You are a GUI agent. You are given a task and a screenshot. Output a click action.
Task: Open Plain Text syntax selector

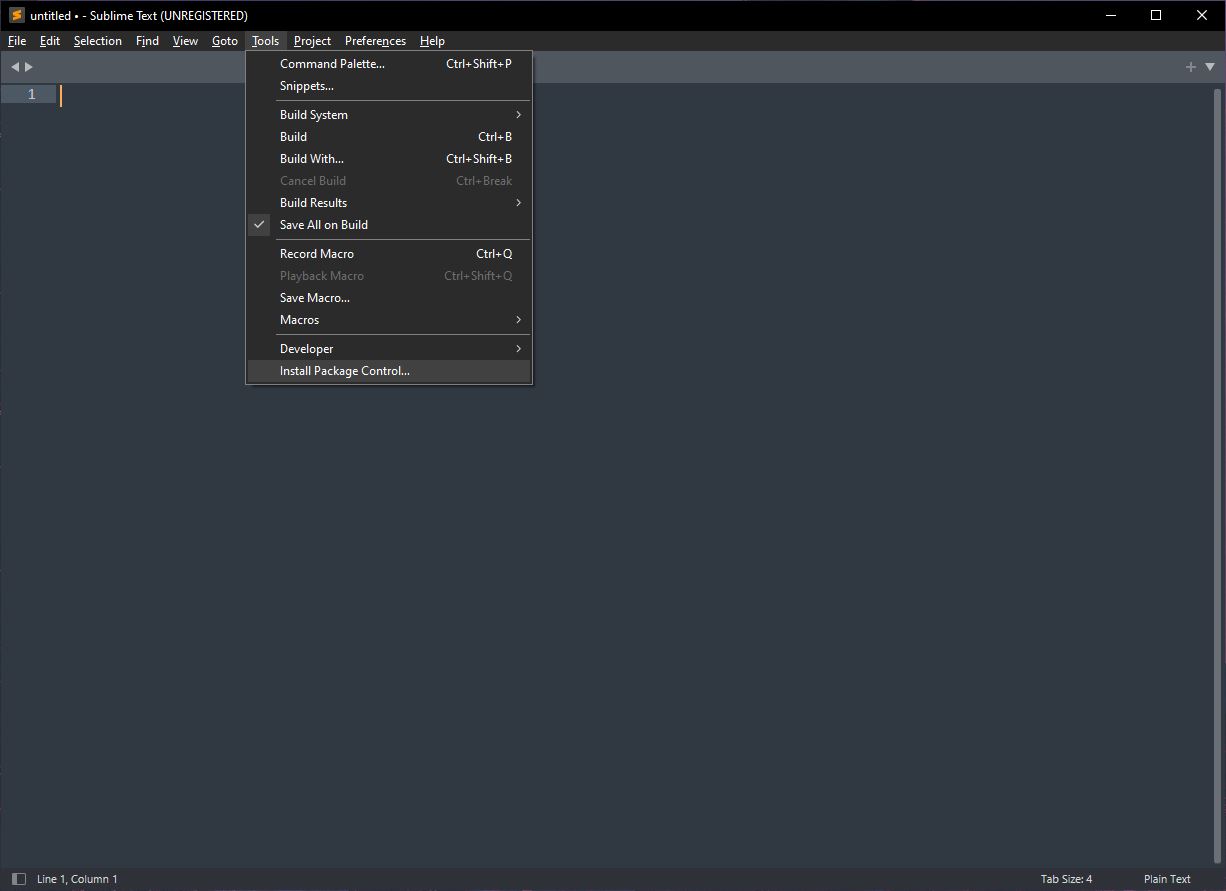pyautogui.click(x=1167, y=879)
